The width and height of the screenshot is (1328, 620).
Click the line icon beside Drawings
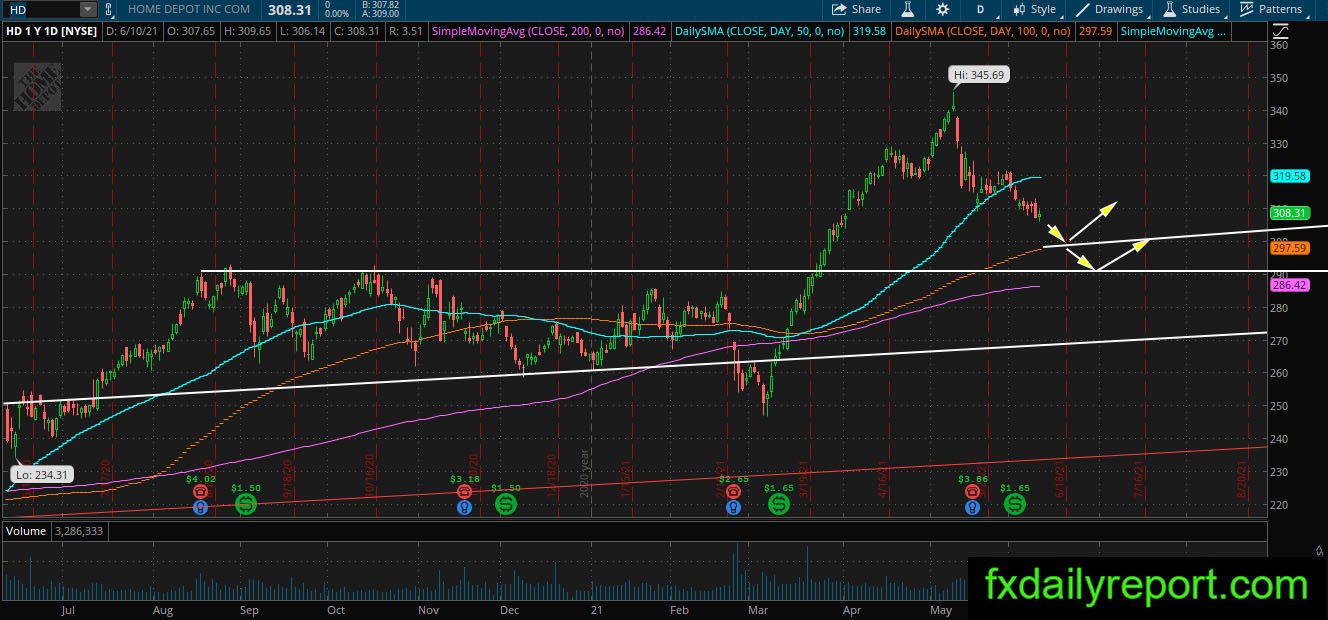click(1084, 9)
